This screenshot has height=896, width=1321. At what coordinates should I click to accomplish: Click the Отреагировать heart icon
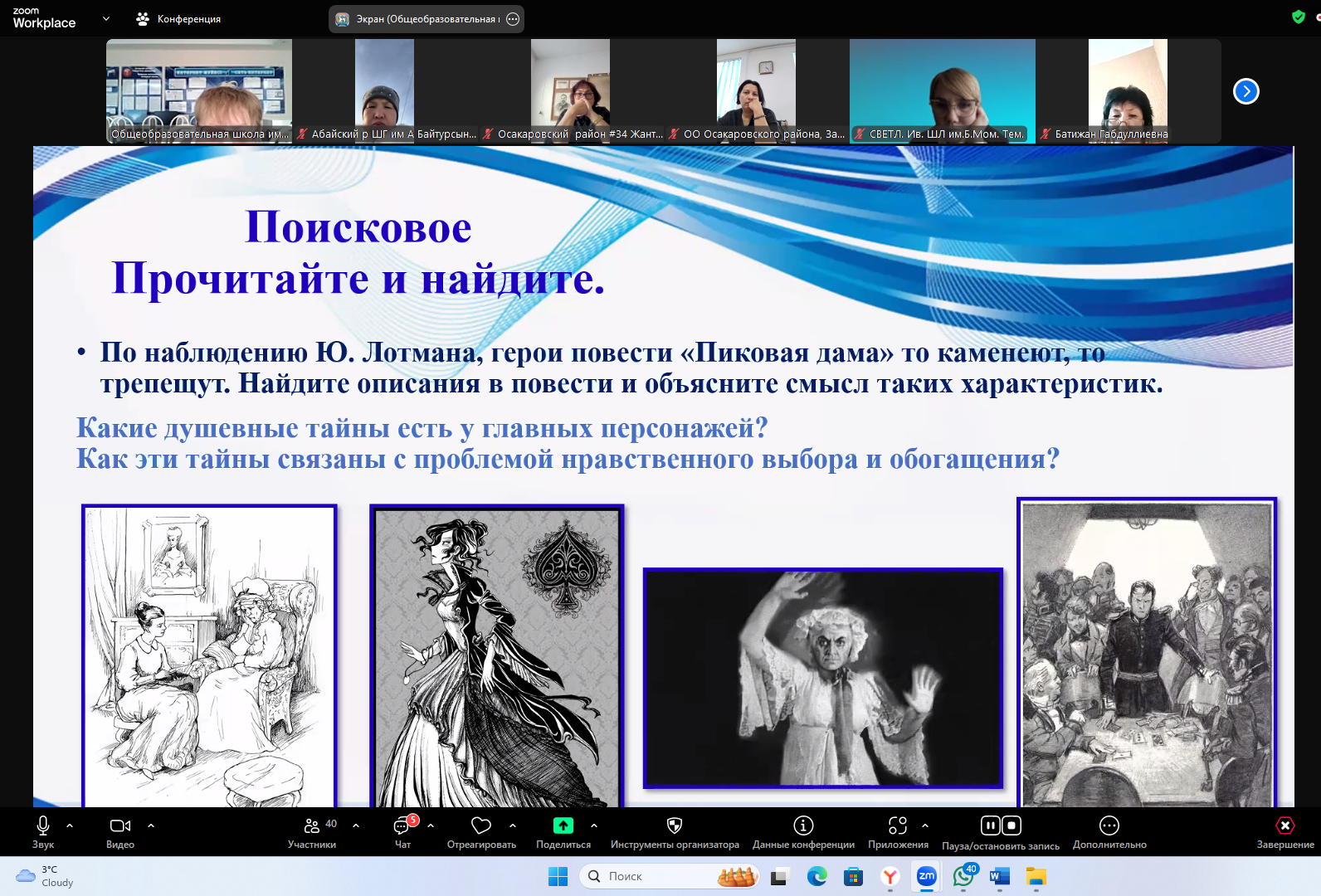point(481,826)
